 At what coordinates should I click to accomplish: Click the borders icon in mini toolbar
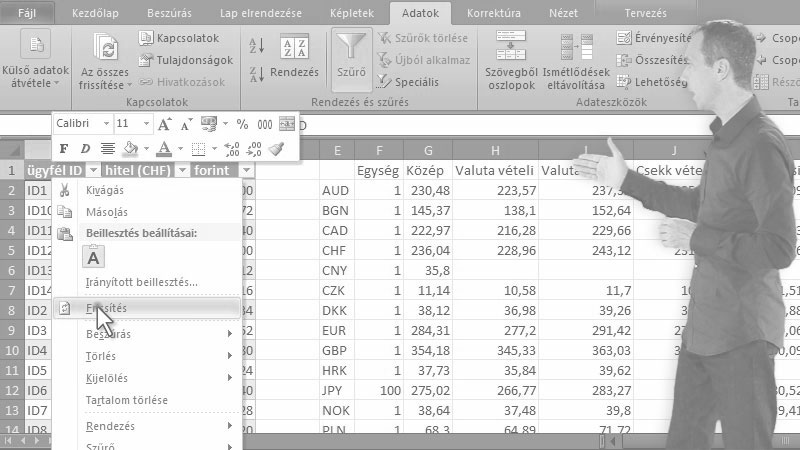pos(198,149)
